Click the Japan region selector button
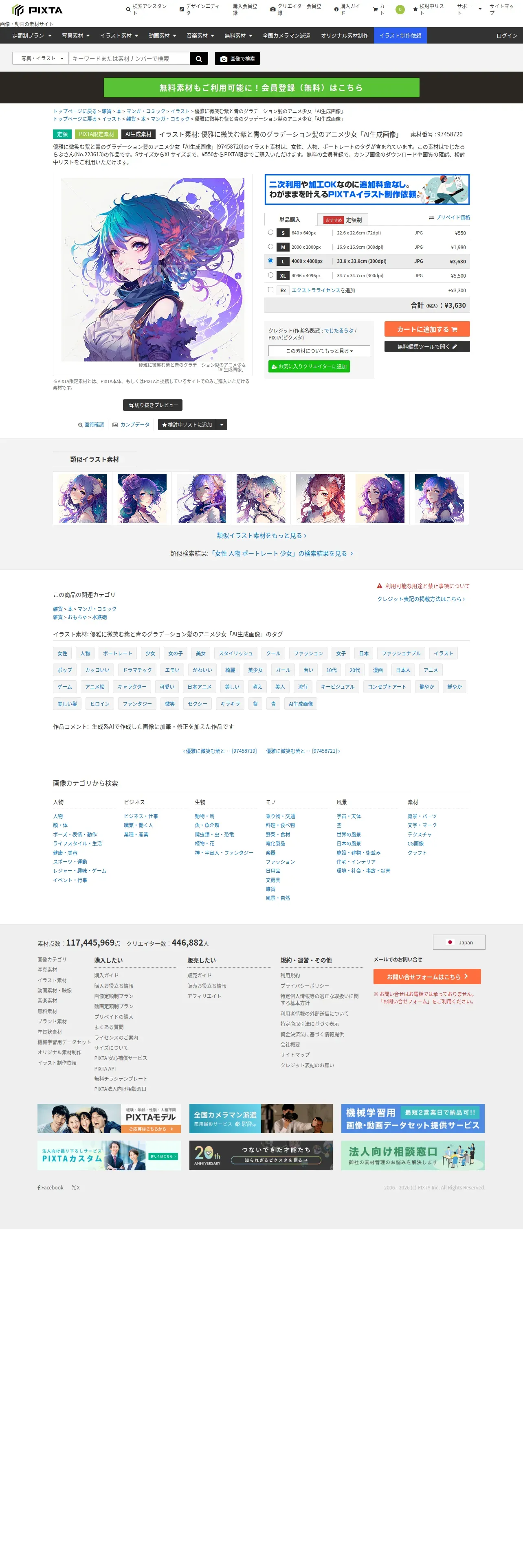 459,942
